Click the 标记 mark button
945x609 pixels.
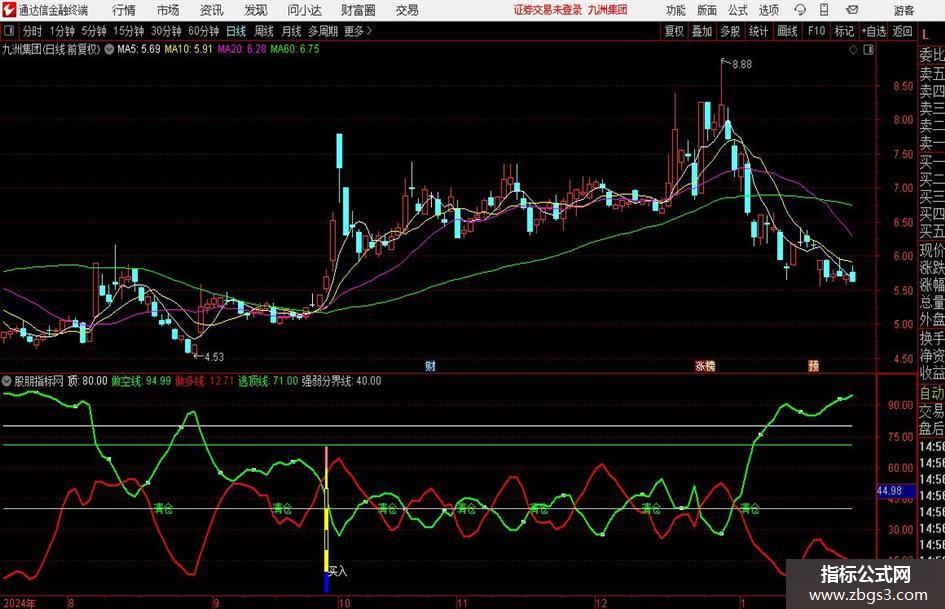coord(844,31)
